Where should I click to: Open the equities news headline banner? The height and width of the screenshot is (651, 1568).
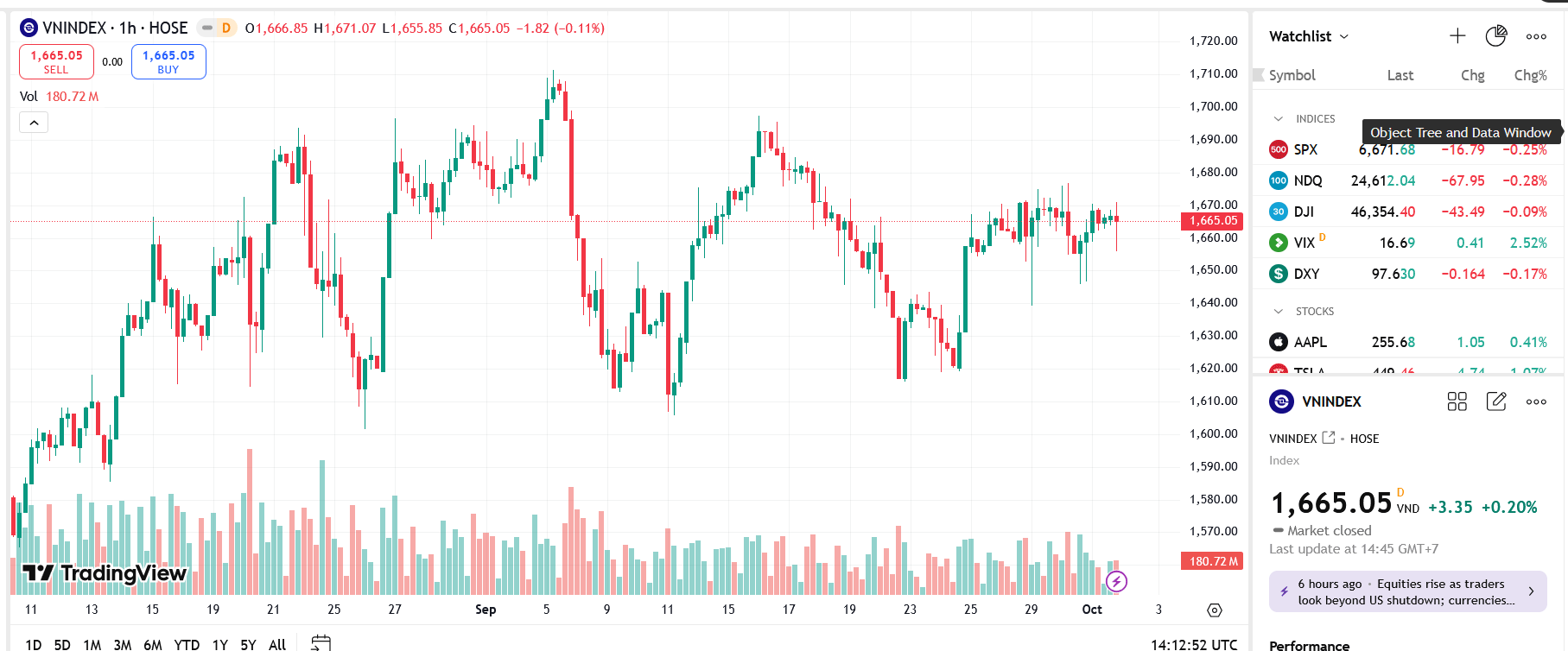pos(1407,591)
